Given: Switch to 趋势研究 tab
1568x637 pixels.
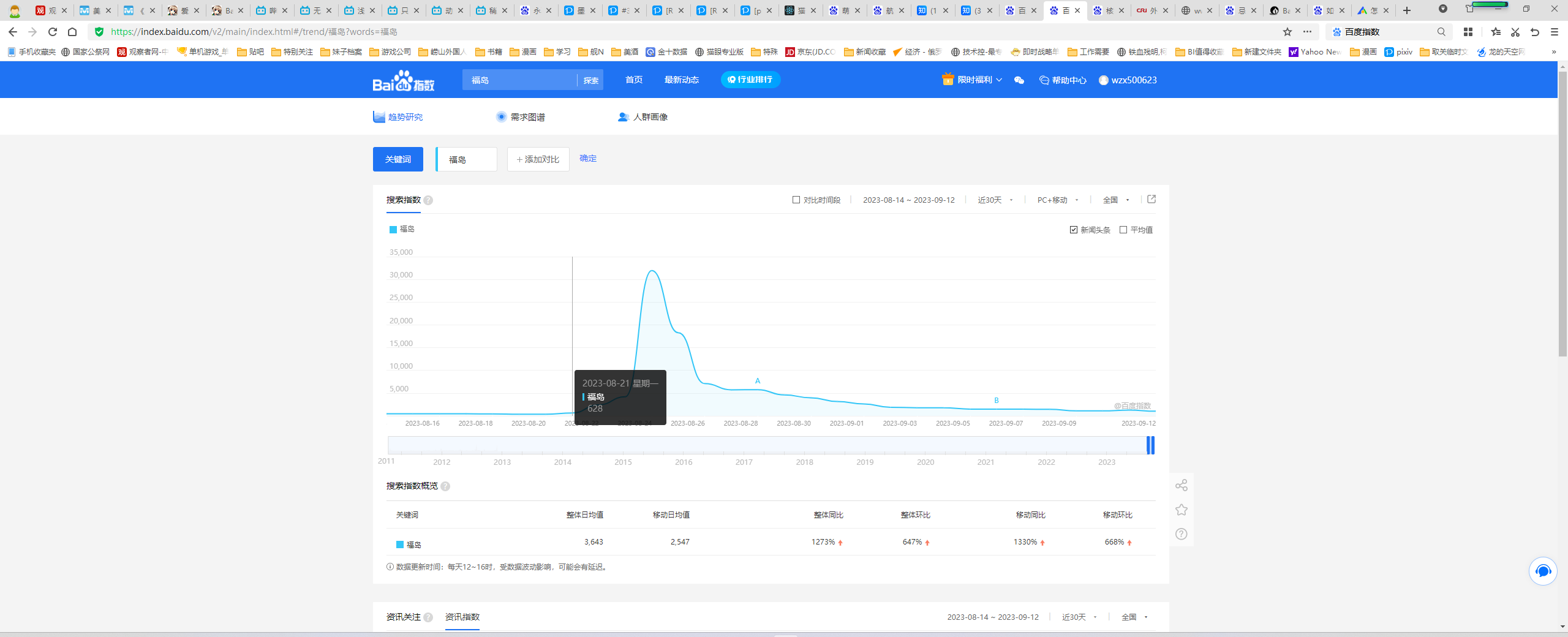Looking at the screenshot, I should 398,117.
